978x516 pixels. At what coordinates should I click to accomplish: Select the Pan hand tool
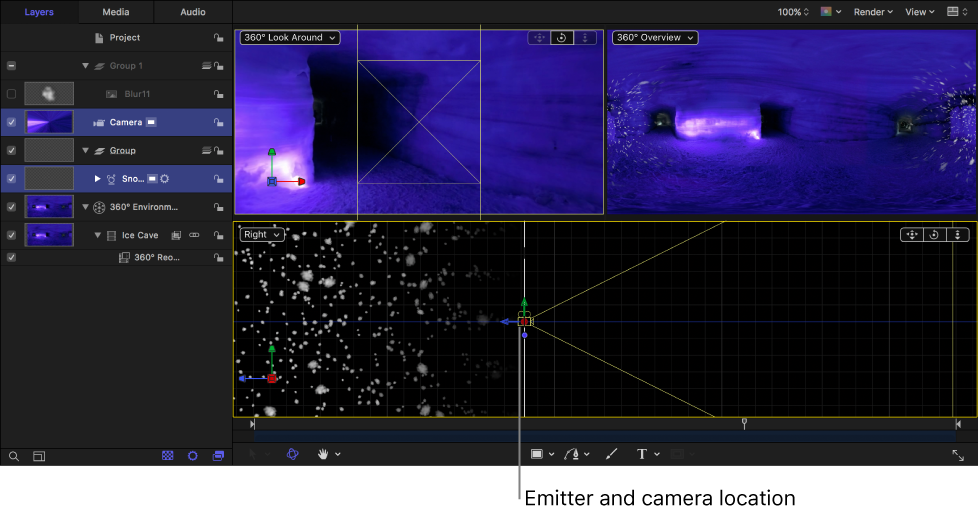(x=322, y=454)
